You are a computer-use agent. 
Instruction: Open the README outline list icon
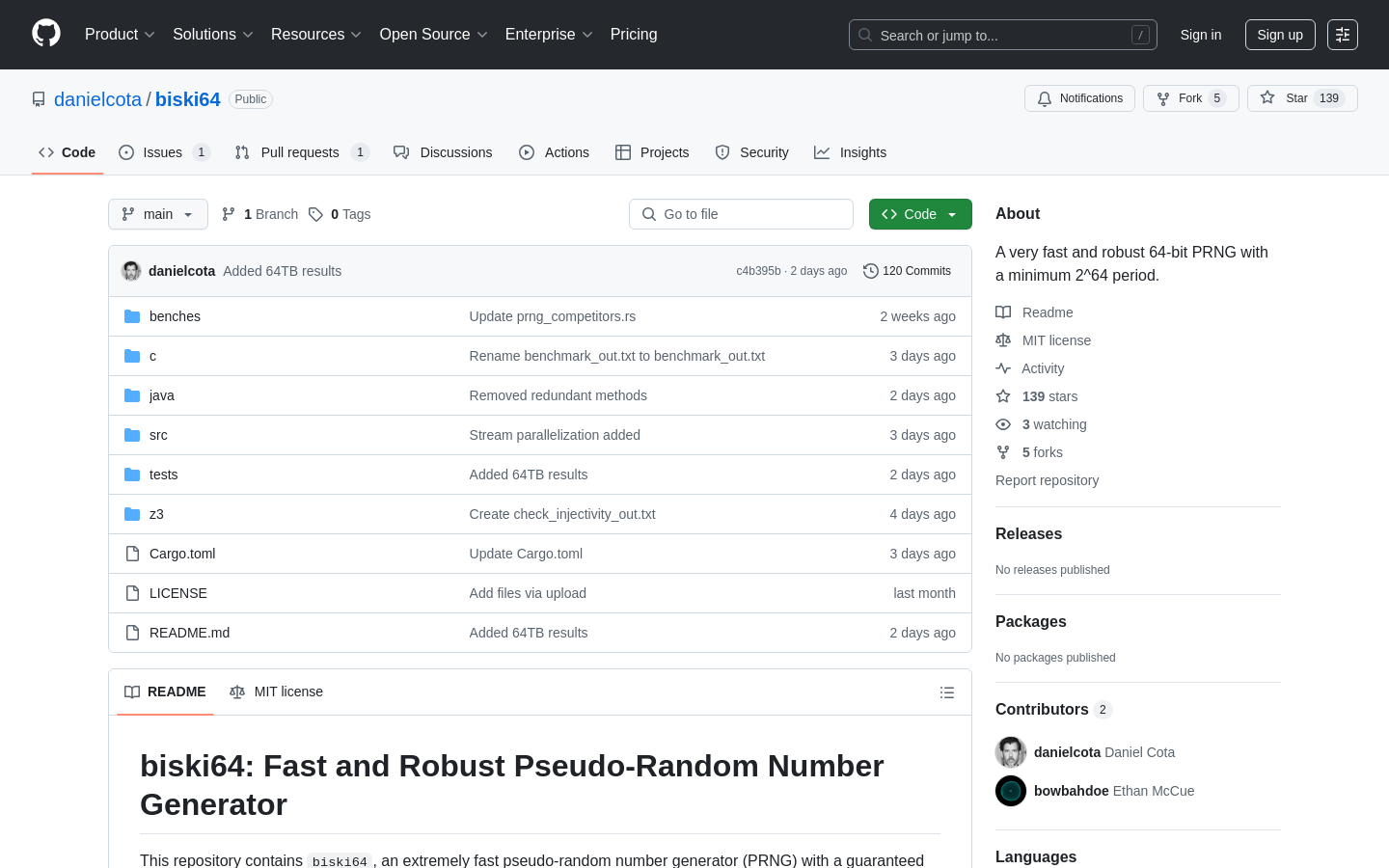pyautogui.click(x=947, y=692)
